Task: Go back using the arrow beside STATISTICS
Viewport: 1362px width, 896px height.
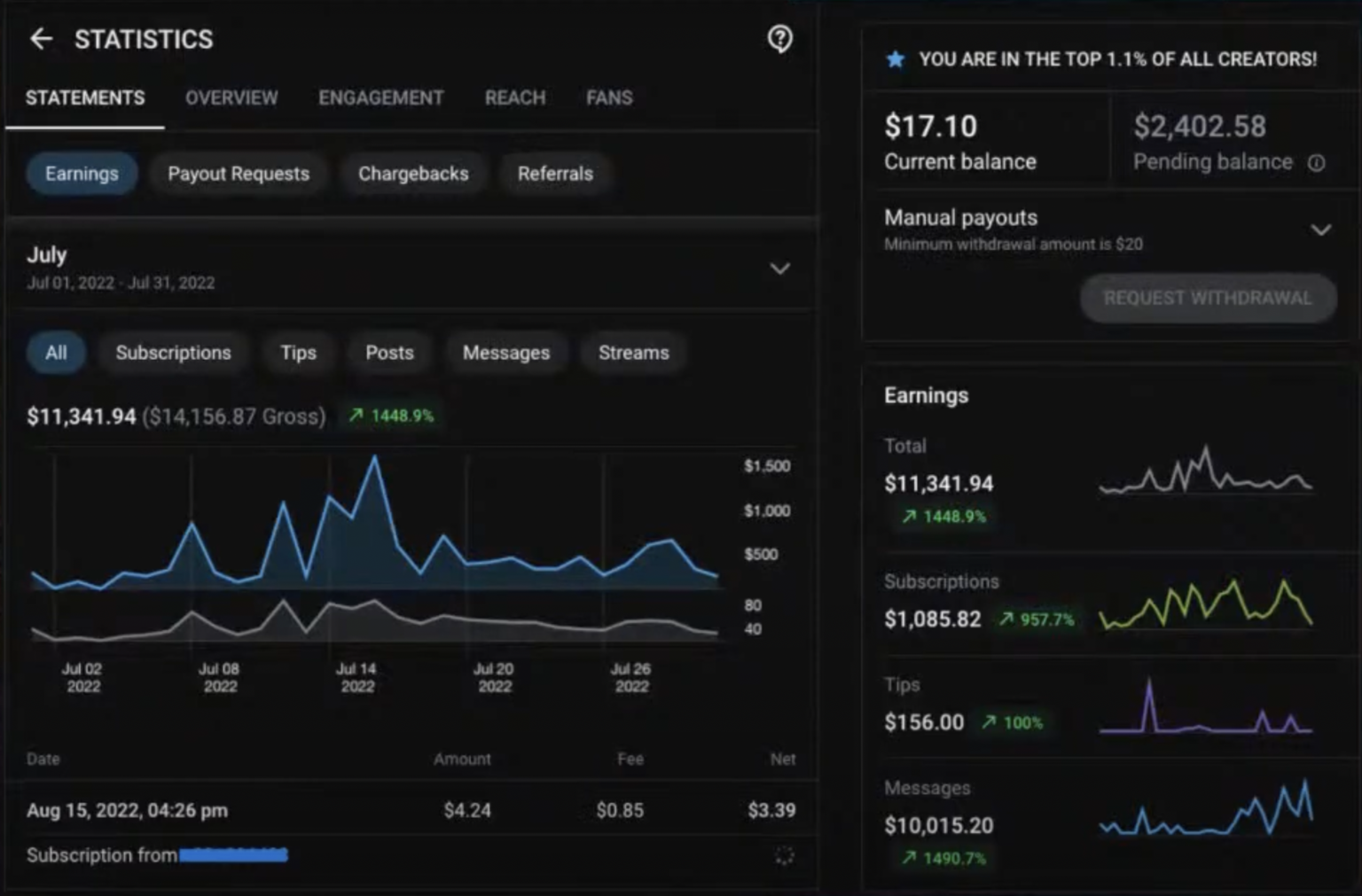Action: click(x=41, y=39)
